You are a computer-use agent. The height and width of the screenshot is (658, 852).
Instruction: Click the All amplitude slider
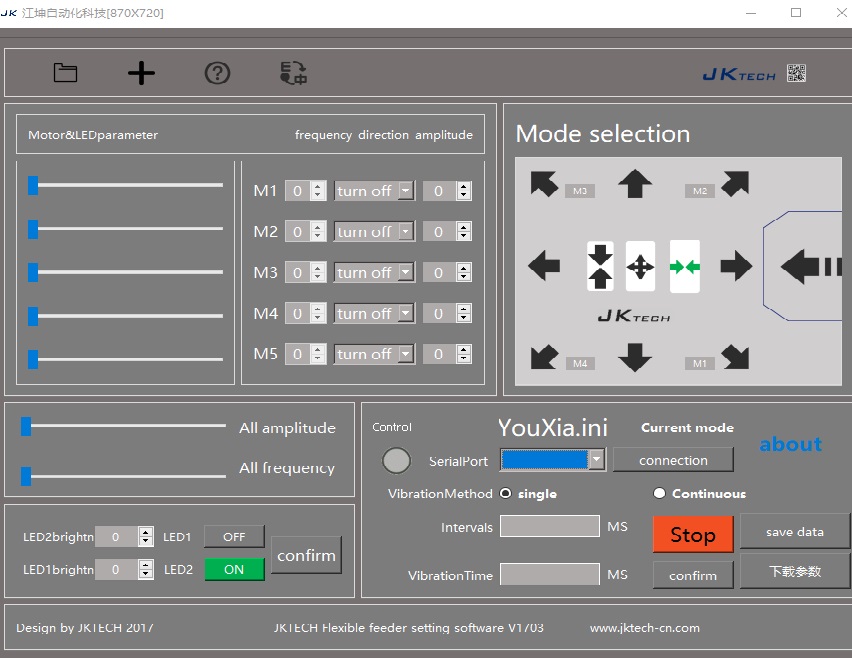click(123, 427)
